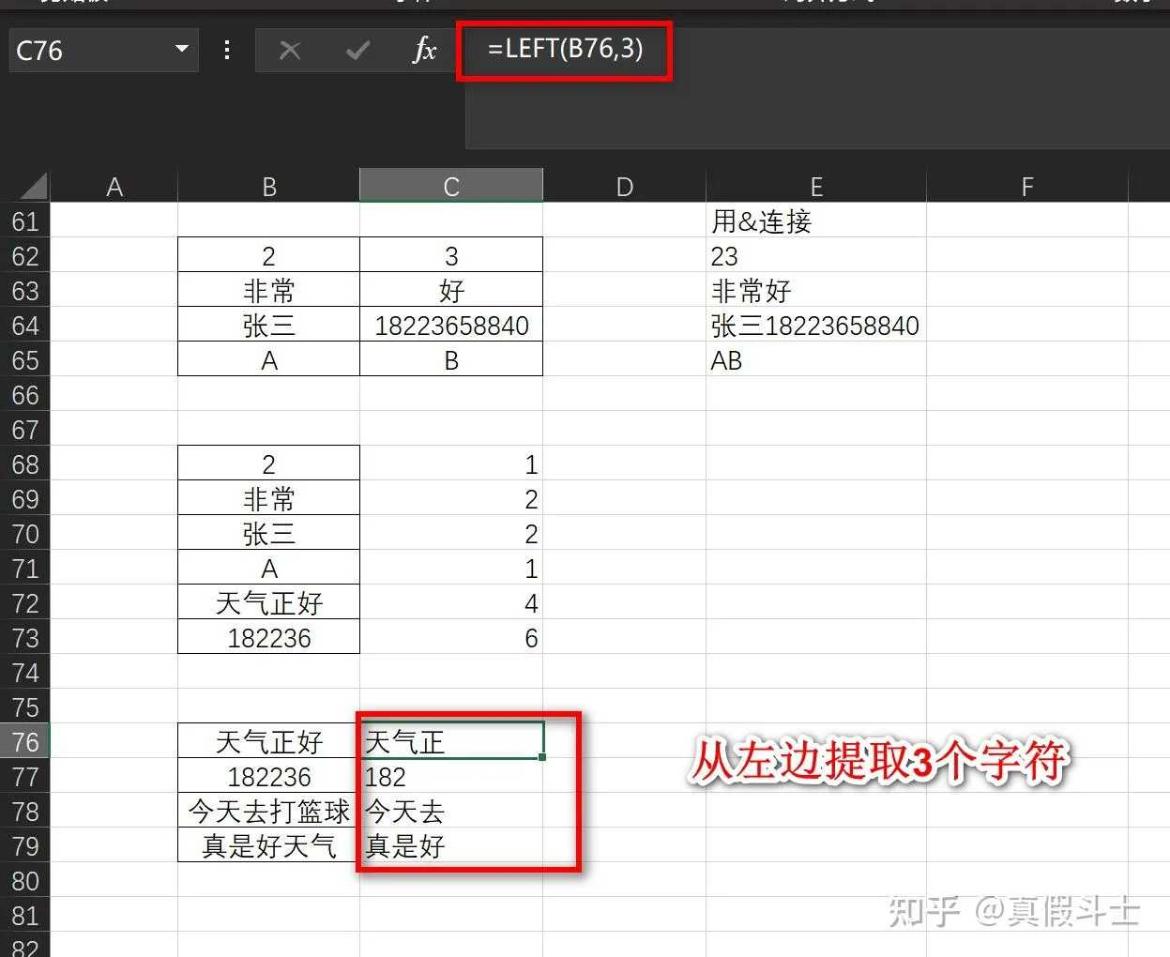Click cell C68 containing 1
Viewport: 1170px width, 957px height.
coord(451,464)
